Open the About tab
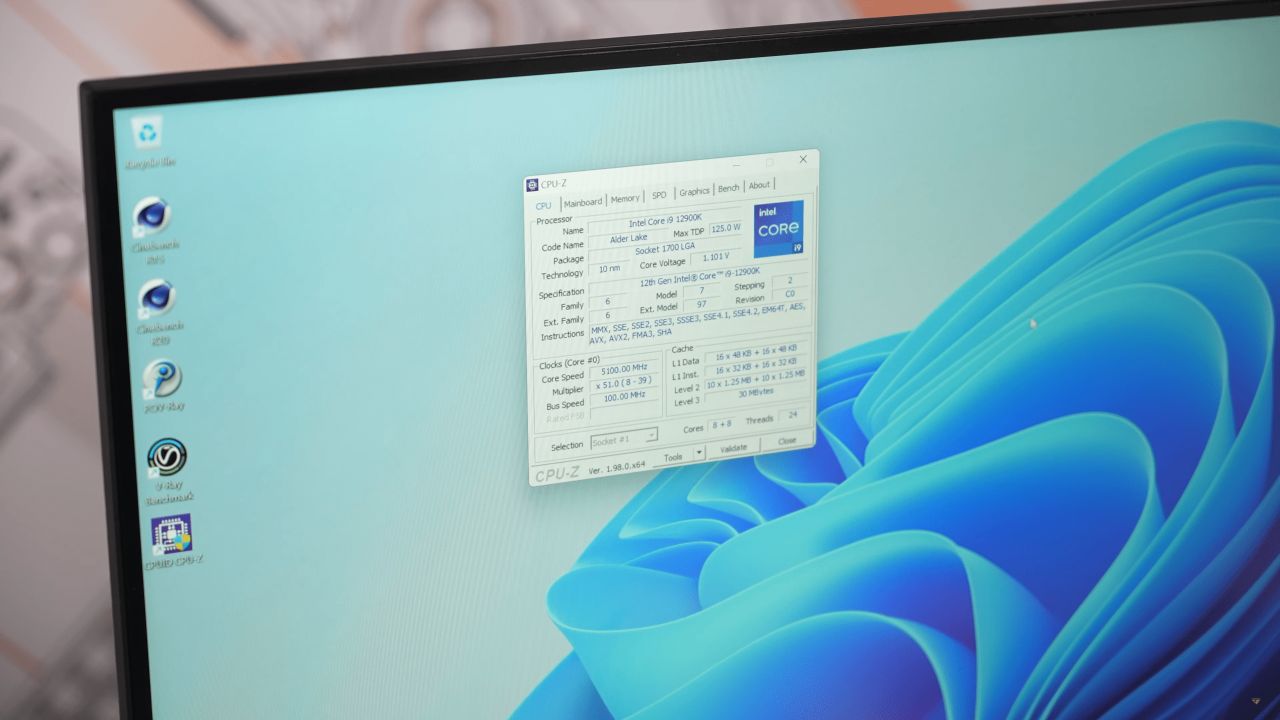Viewport: 1280px width, 720px height. (760, 185)
